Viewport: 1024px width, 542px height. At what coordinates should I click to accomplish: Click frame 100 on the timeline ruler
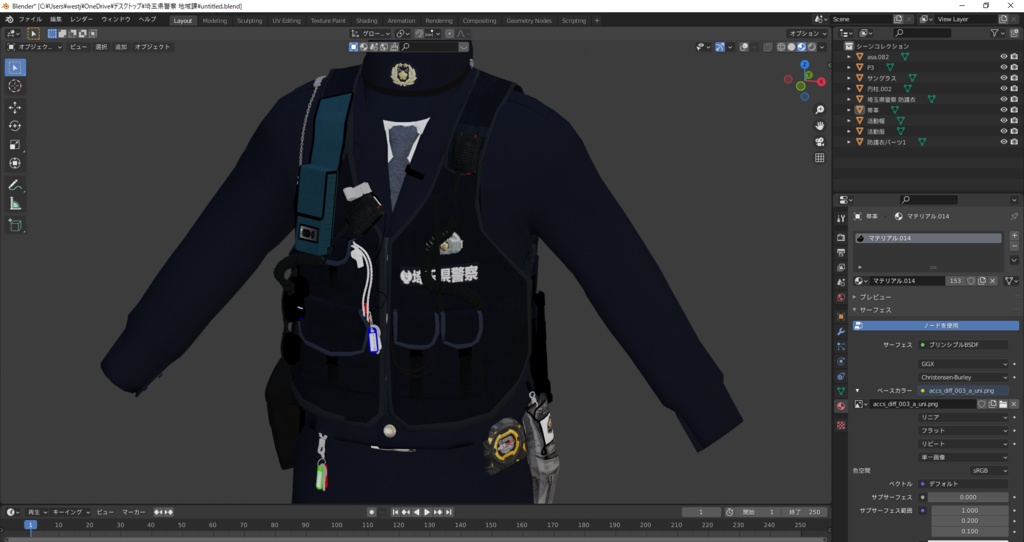coord(336,524)
